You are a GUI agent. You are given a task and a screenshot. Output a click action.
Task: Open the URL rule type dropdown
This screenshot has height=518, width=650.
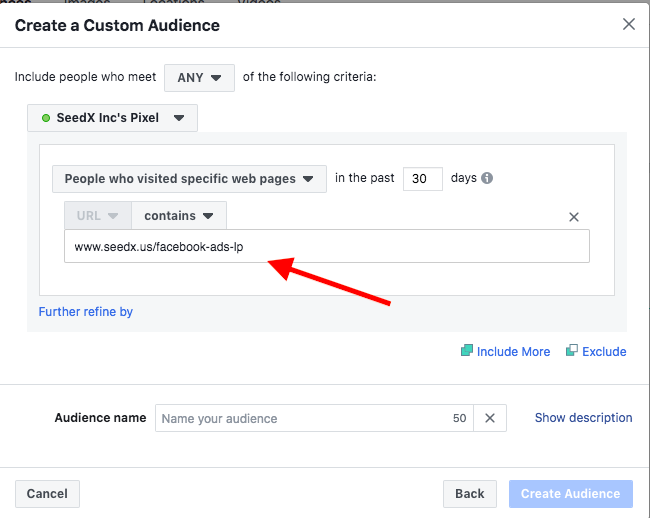[98, 215]
